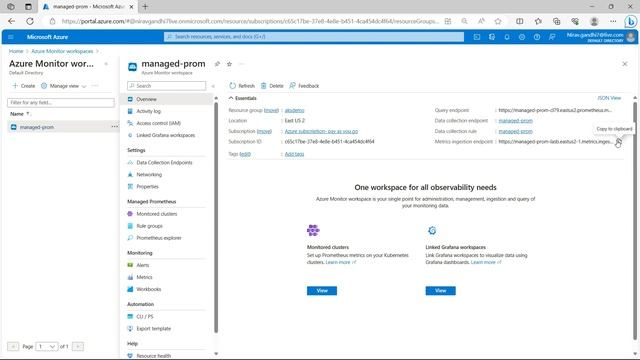Mark managed-prom as favorite with star

[229, 64]
